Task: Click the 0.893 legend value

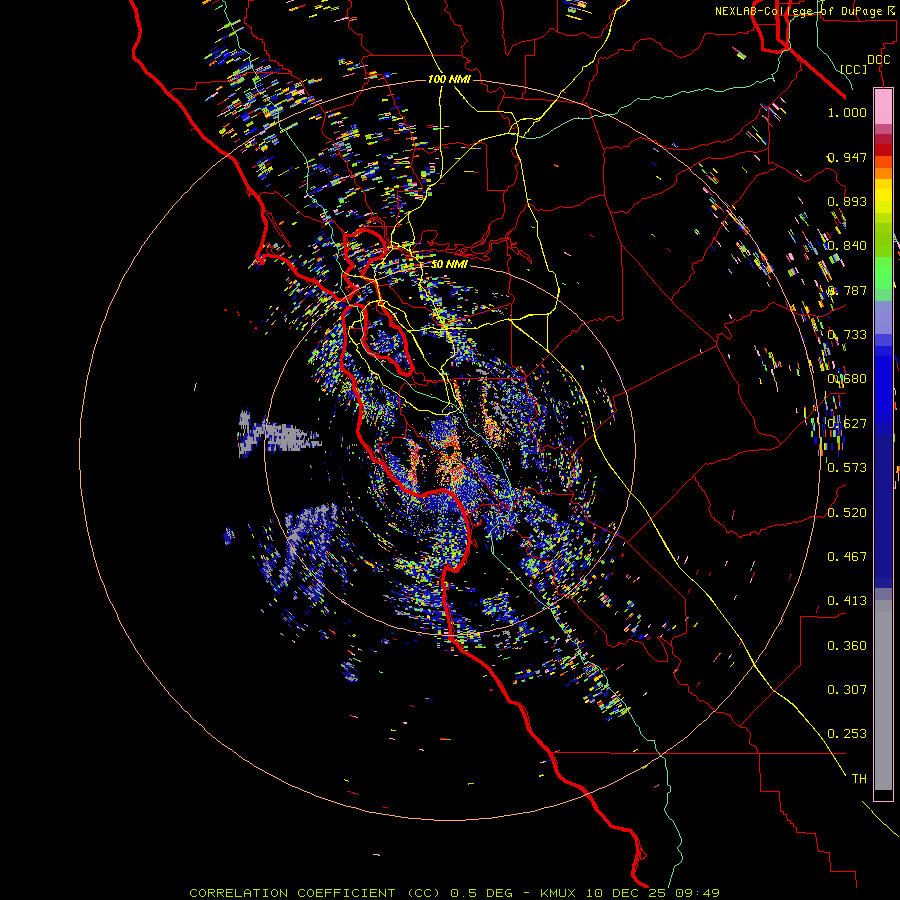Action: click(x=847, y=201)
